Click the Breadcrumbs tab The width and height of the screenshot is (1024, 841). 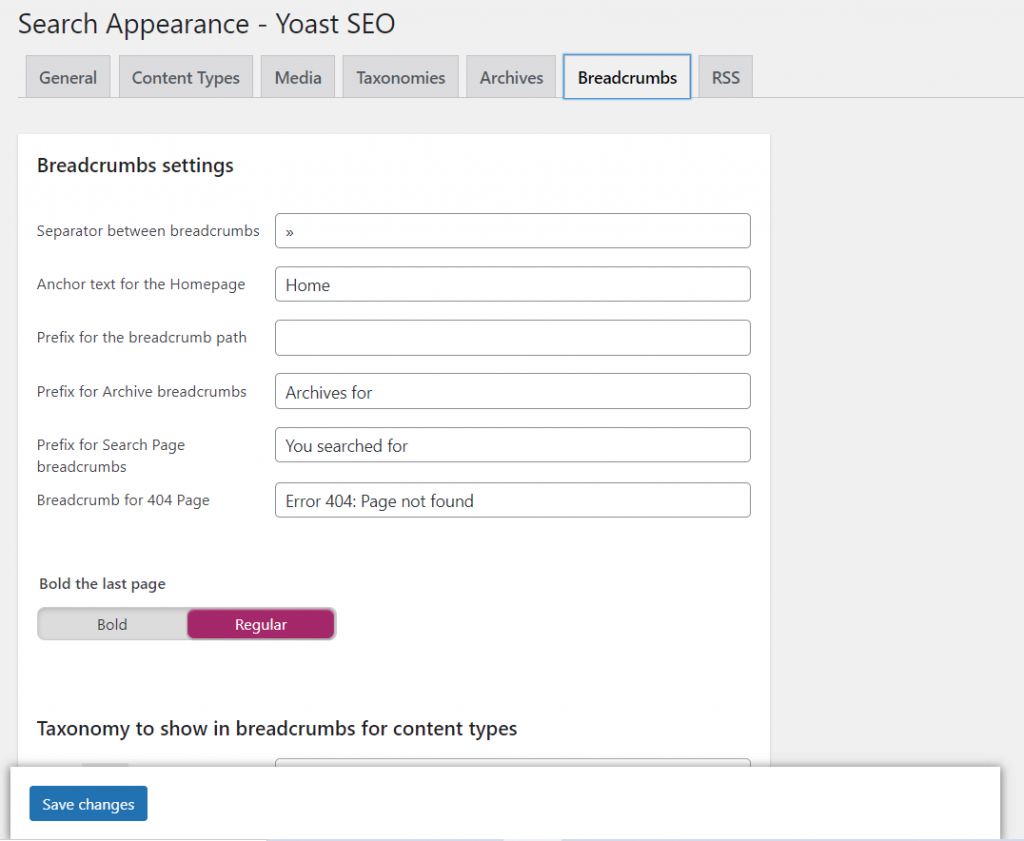(x=627, y=77)
